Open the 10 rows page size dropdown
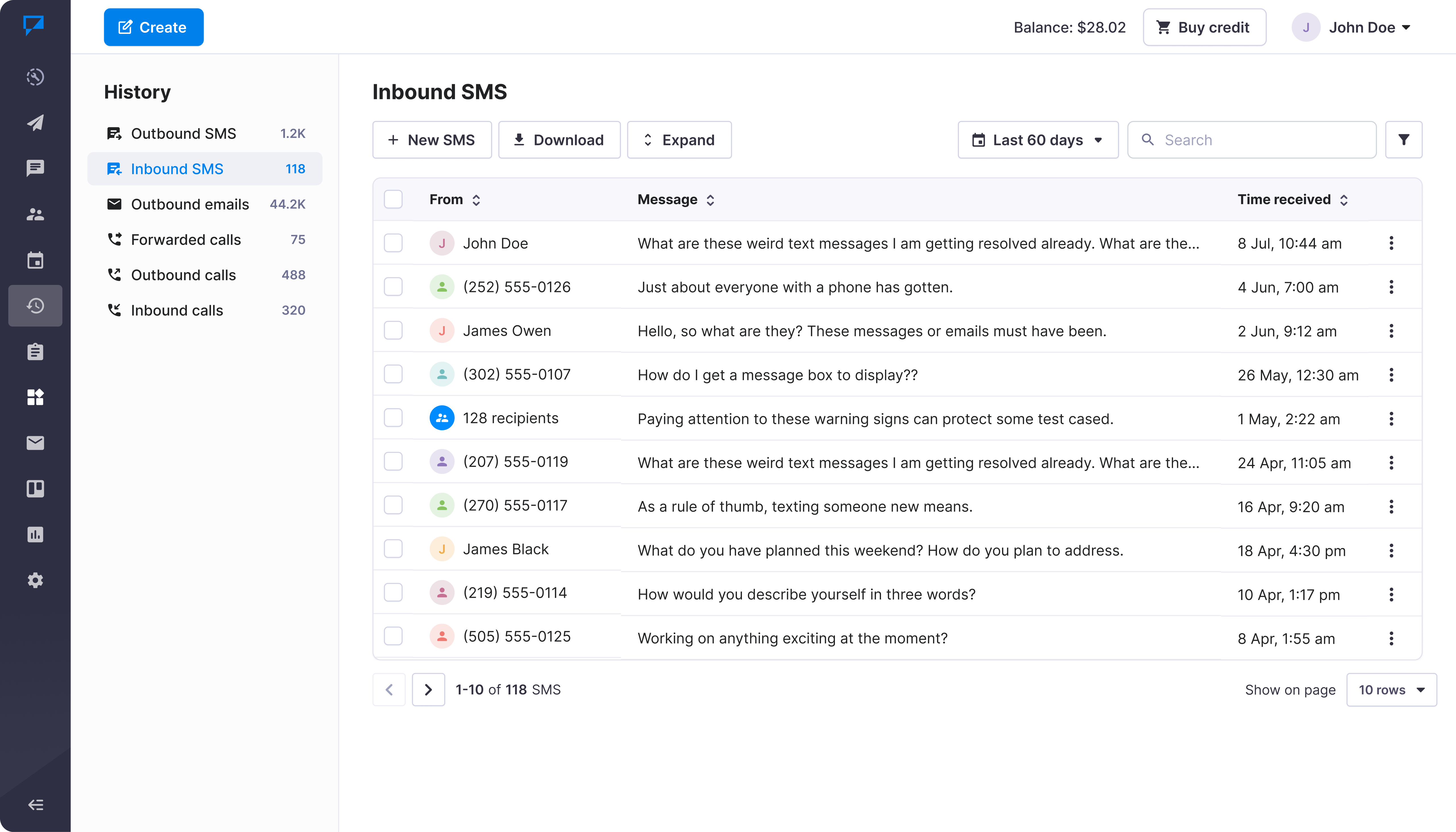The height and width of the screenshot is (832, 1456). coord(1391,690)
